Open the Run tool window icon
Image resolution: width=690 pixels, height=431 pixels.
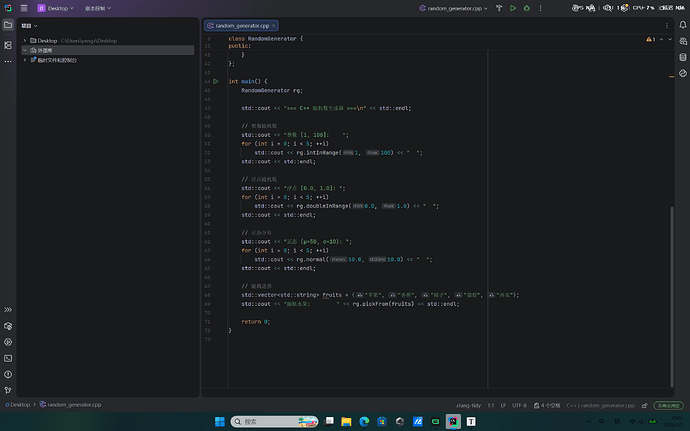[x=8, y=342]
